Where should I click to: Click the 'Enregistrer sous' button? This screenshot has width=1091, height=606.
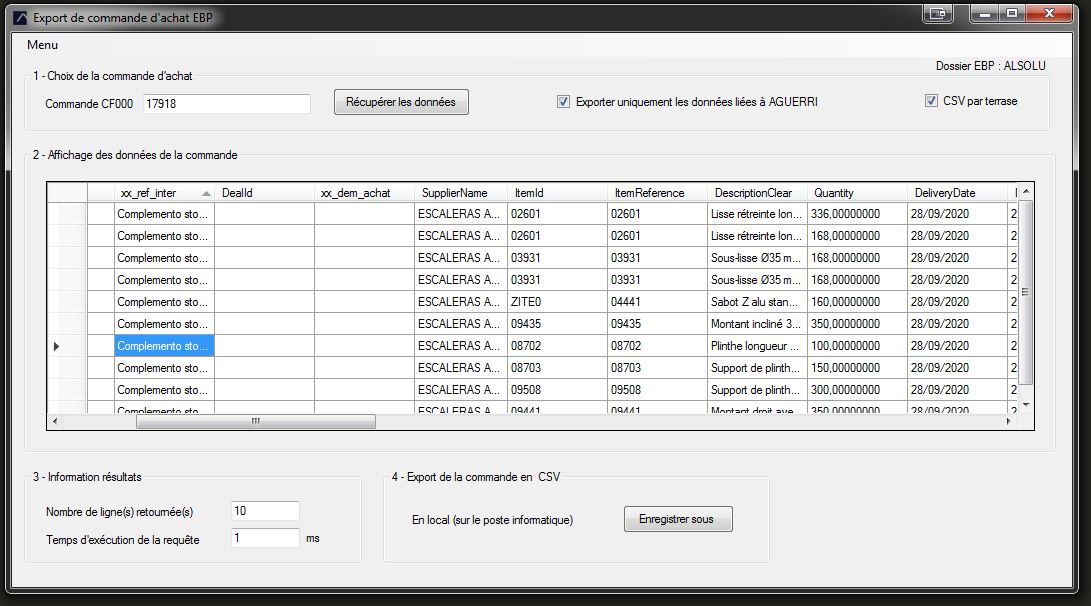678,519
